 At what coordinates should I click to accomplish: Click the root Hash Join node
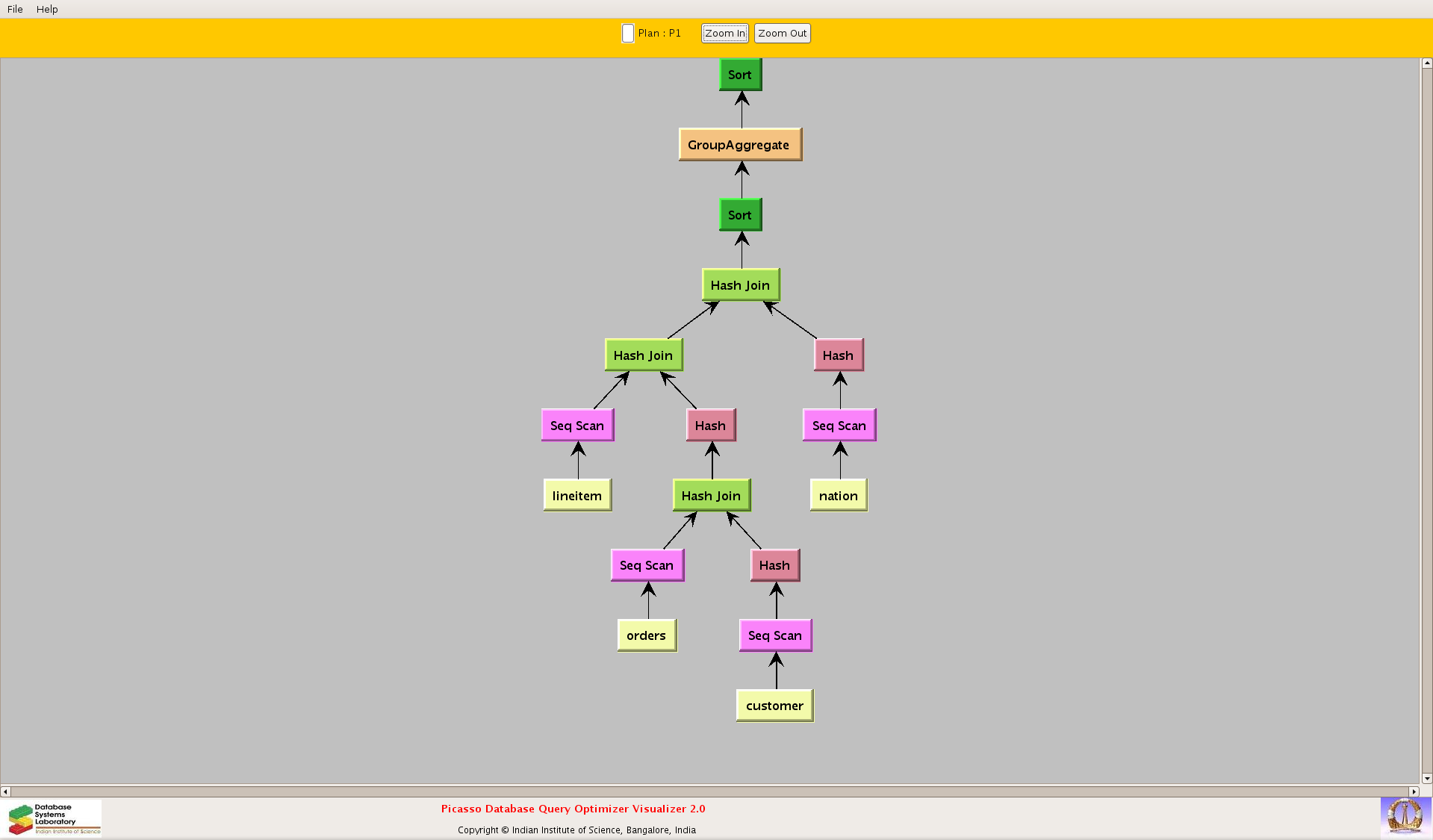click(x=740, y=285)
